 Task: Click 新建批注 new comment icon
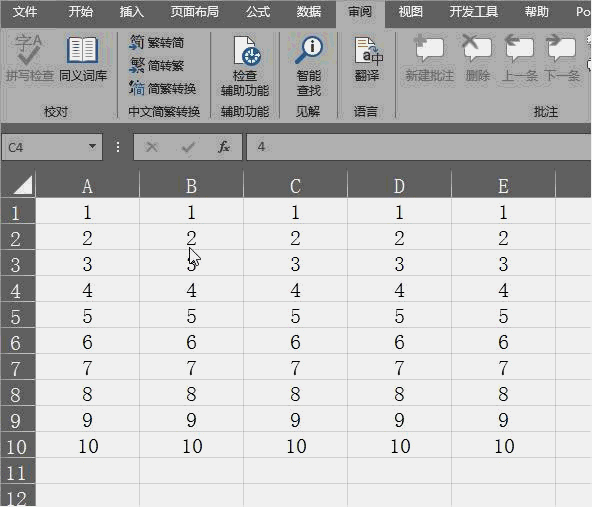pyautogui.click(x=429, y=48)
